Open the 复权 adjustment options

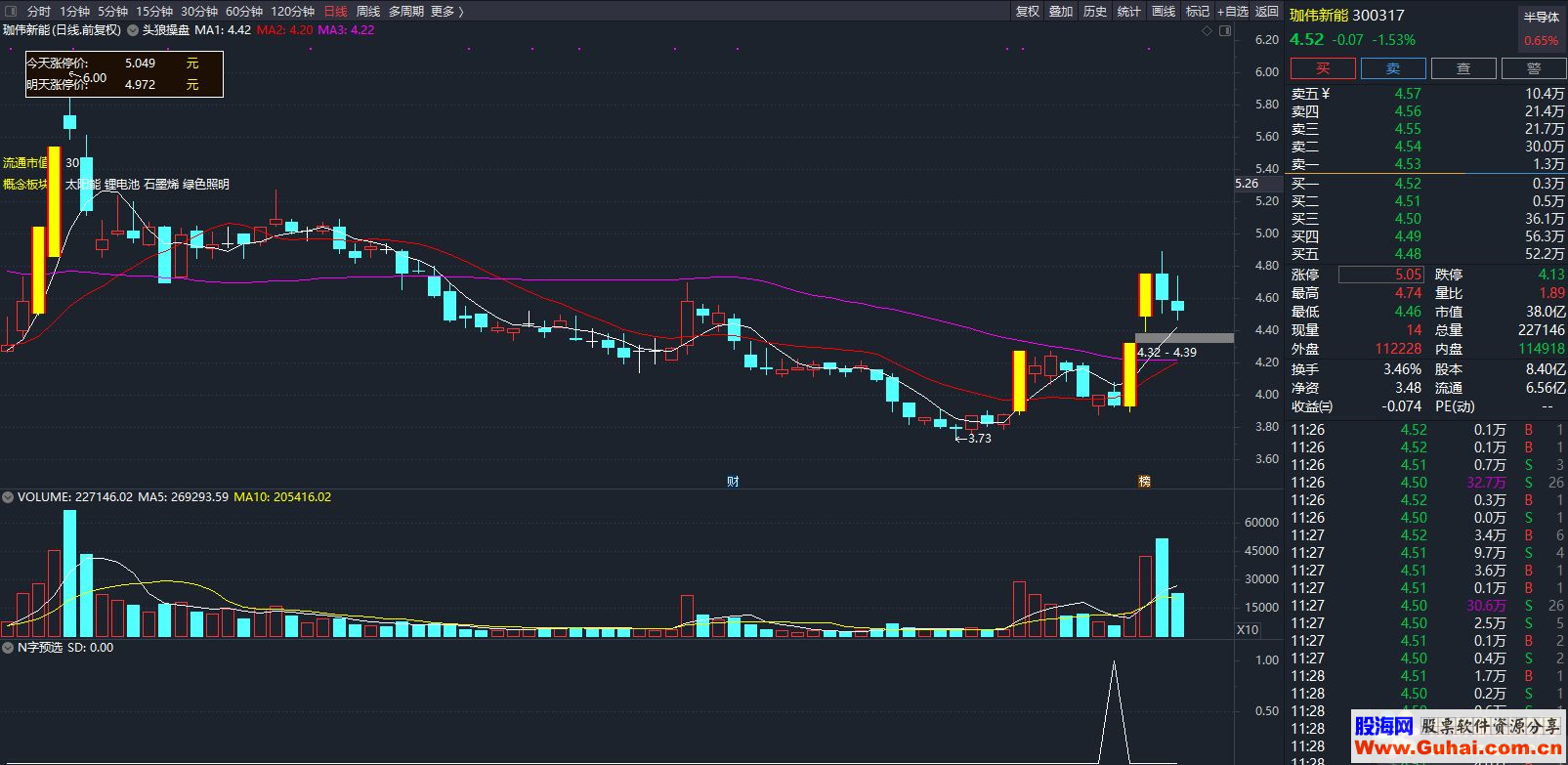coord(1028,11)
